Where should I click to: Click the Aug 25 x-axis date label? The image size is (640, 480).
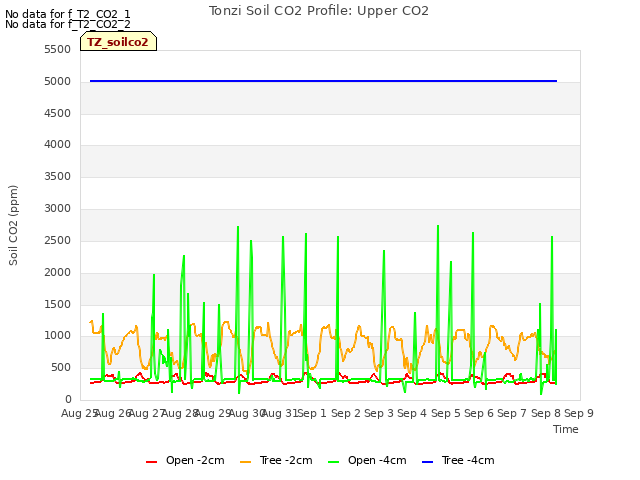point(79,413)
